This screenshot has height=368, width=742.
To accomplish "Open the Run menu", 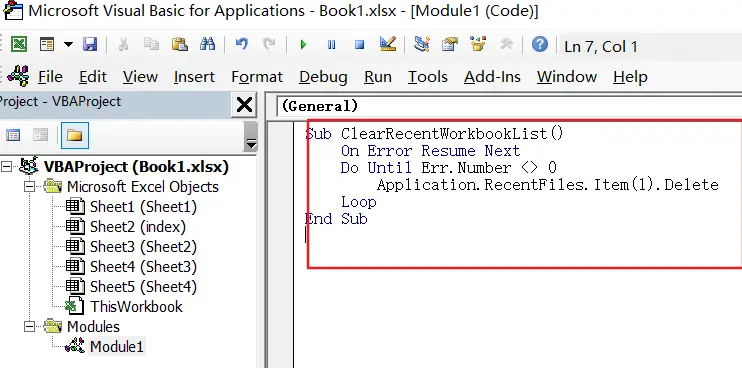I will pyautogui.click(x=378, y=77).
